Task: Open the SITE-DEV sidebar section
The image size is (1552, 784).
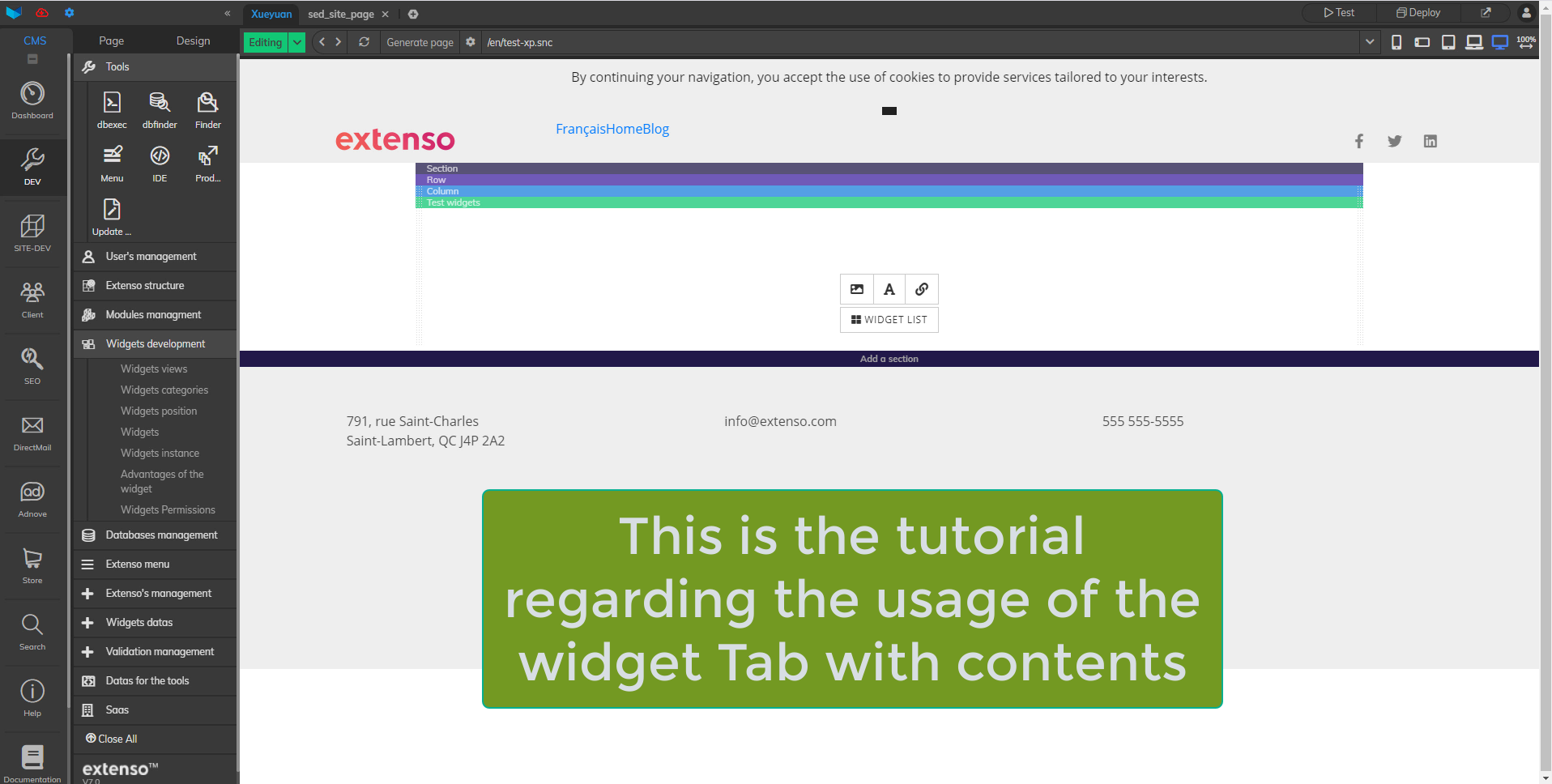Action: [x=32, y=233]
